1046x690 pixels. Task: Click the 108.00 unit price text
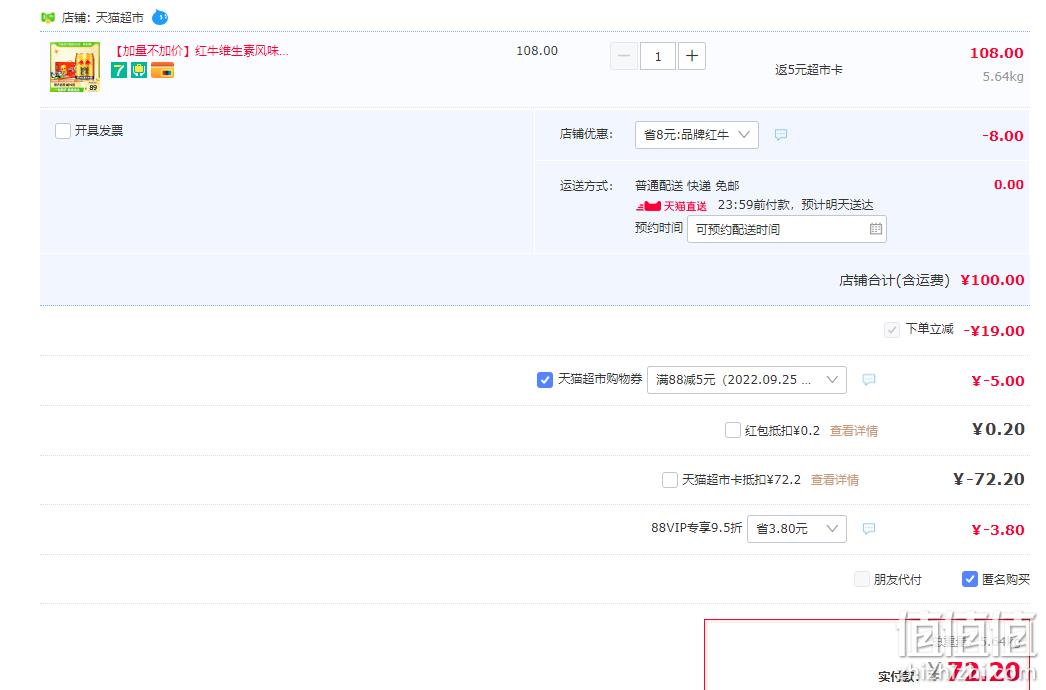537,51
